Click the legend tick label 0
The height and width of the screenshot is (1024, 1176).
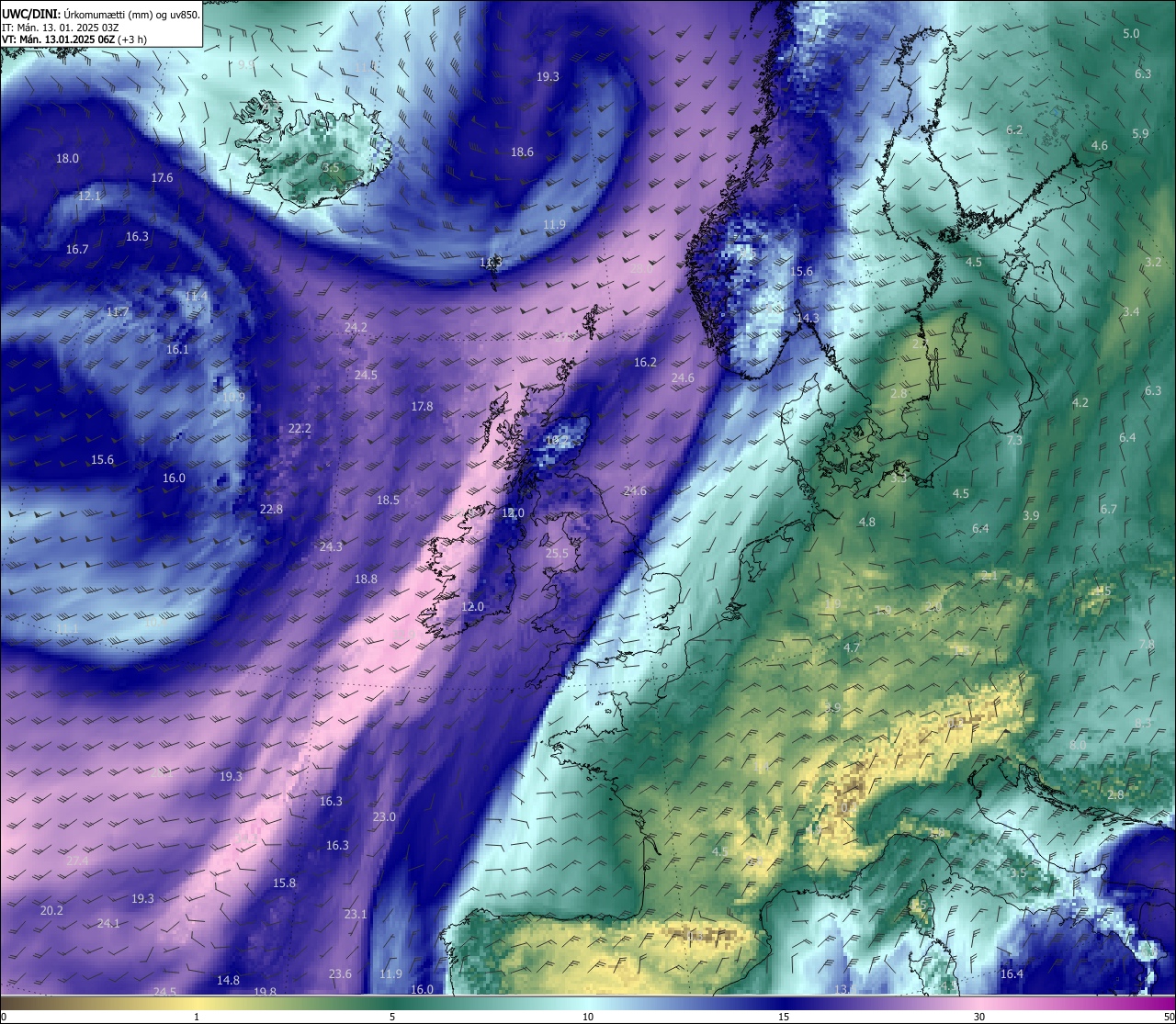pyautogui.click(x=4, y=1017)
